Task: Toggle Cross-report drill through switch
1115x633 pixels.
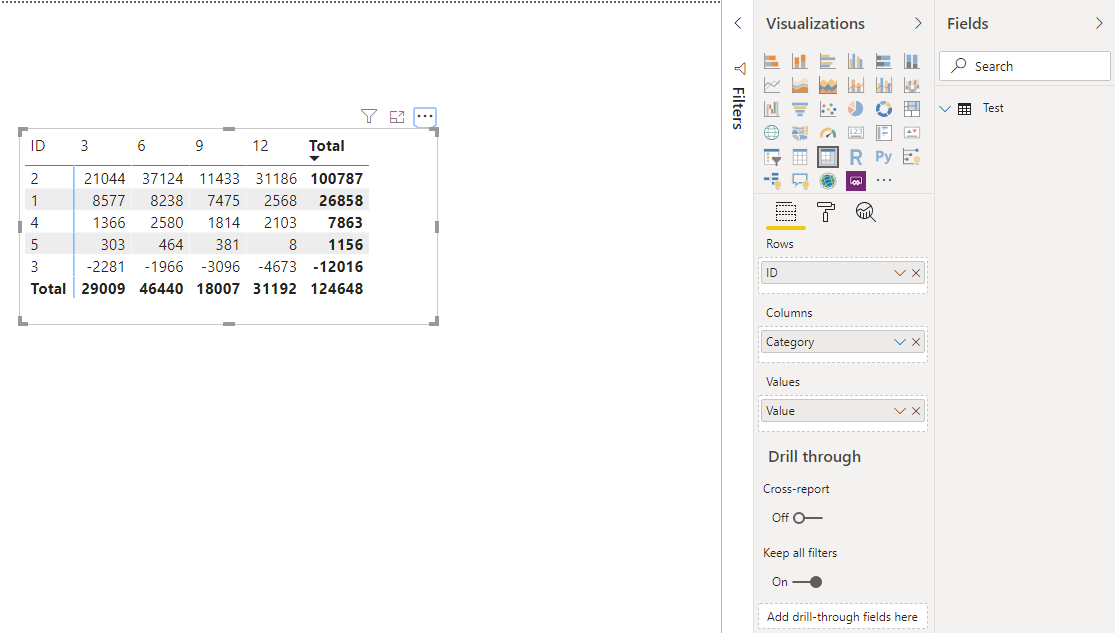Action: click(x=807, y=518)
